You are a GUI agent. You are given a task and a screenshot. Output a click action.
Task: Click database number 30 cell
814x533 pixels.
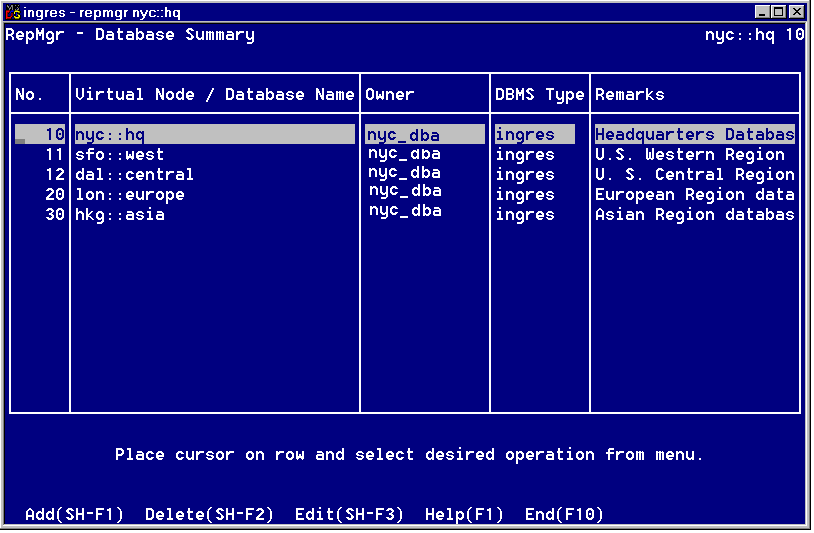pyautogui.click(x=55, y=215)
